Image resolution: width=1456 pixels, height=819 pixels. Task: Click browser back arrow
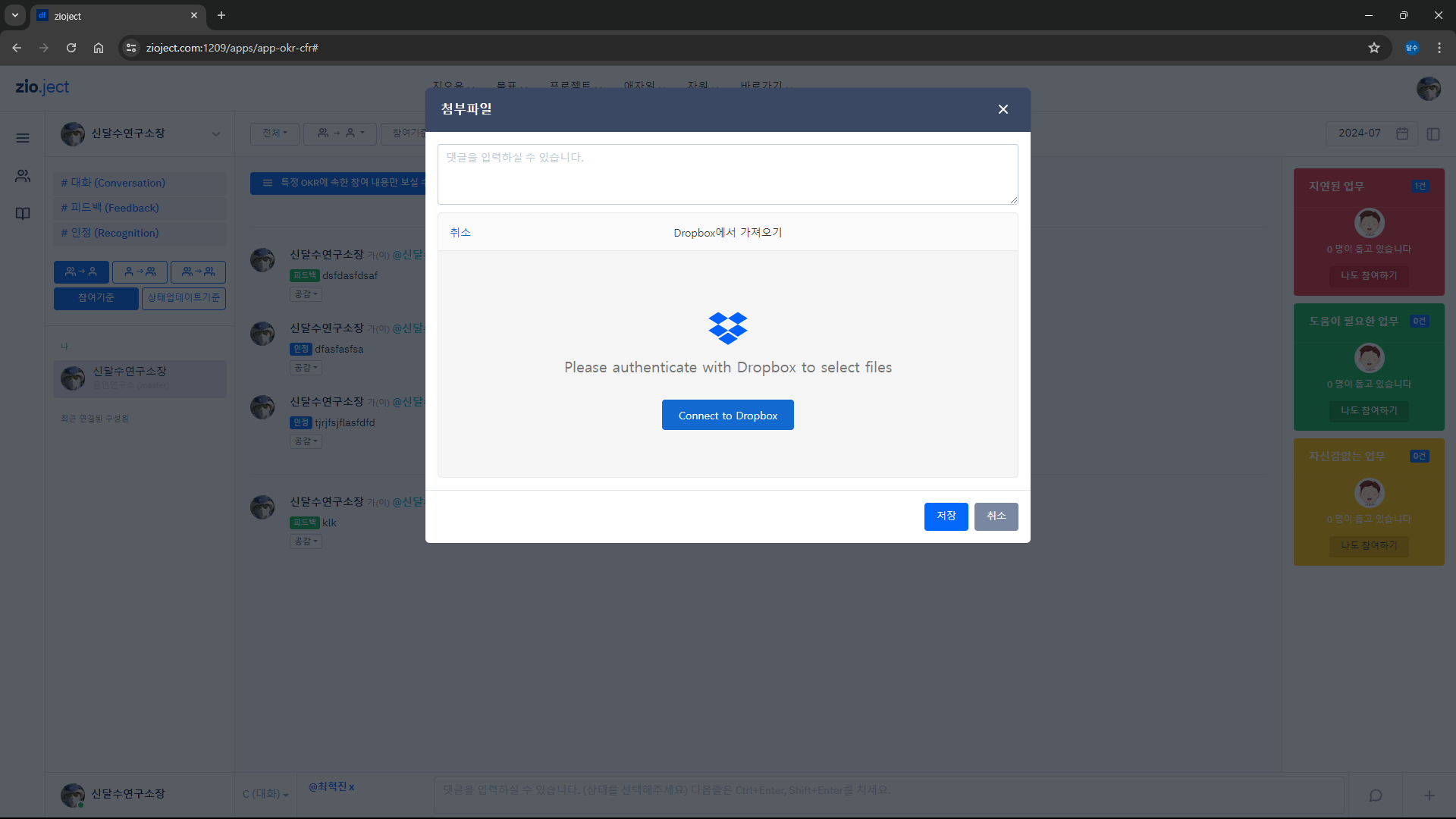tap(17, 48)
